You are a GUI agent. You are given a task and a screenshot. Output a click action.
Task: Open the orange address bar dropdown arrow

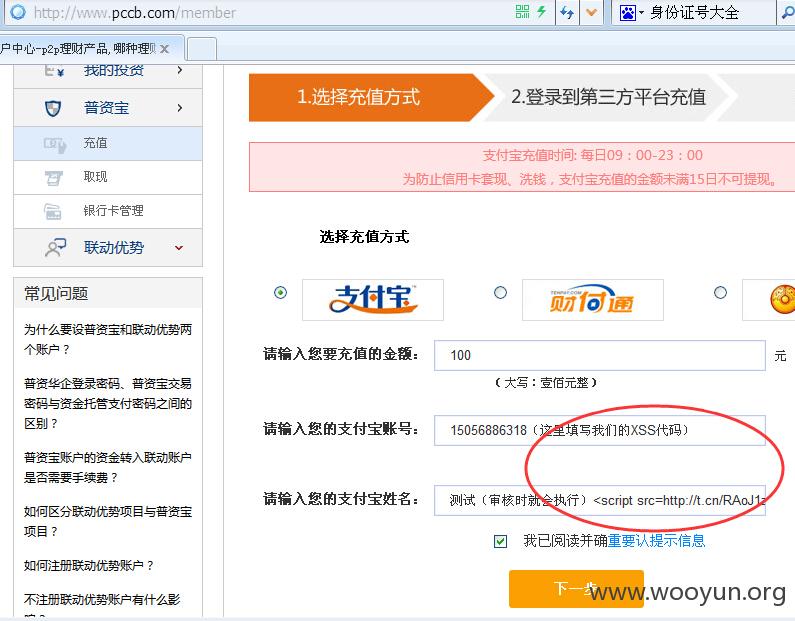591,12
